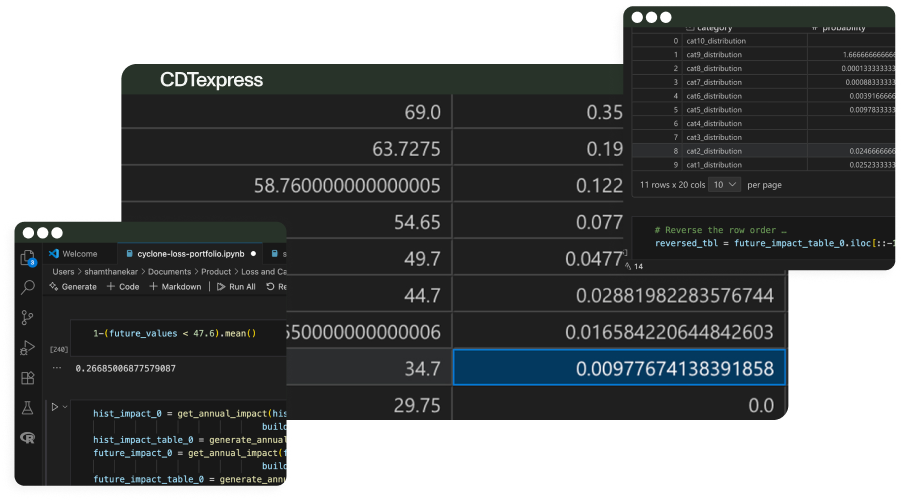This screenshot has height=500, width=902.
Task: Open the Source Control view icon
Action: coord(28,317)
